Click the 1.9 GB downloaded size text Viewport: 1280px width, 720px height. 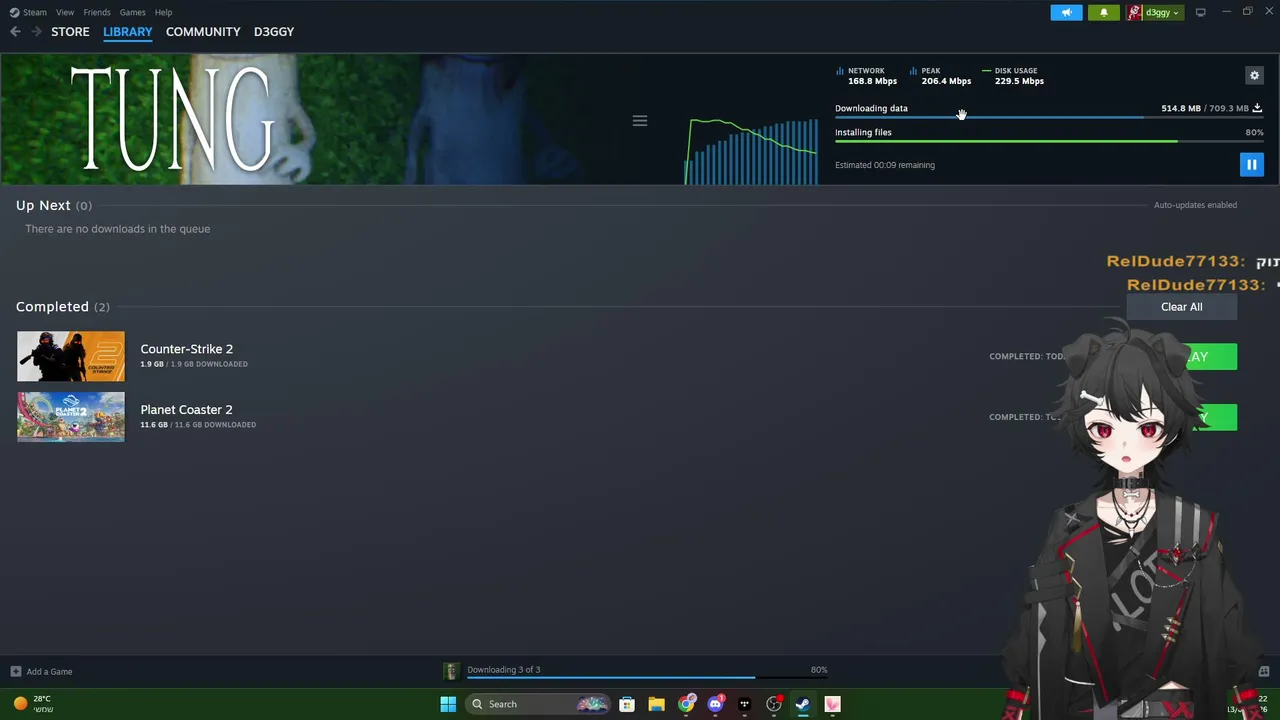(194, 364)
